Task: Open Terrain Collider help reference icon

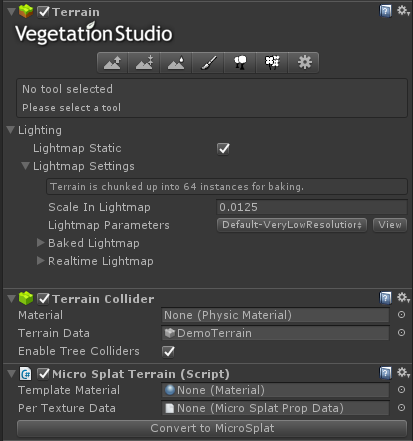Action: pos(385,298)
